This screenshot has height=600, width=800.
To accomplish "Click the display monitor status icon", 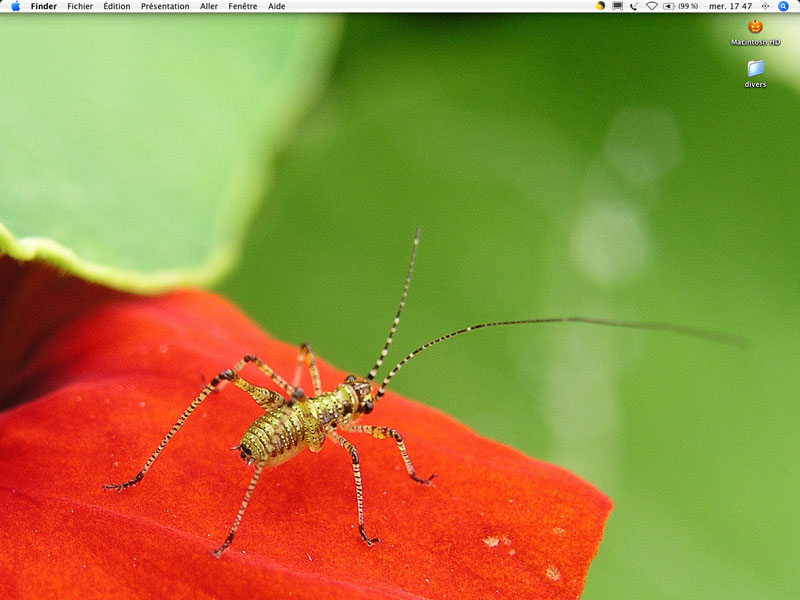I will click(617, 6).
